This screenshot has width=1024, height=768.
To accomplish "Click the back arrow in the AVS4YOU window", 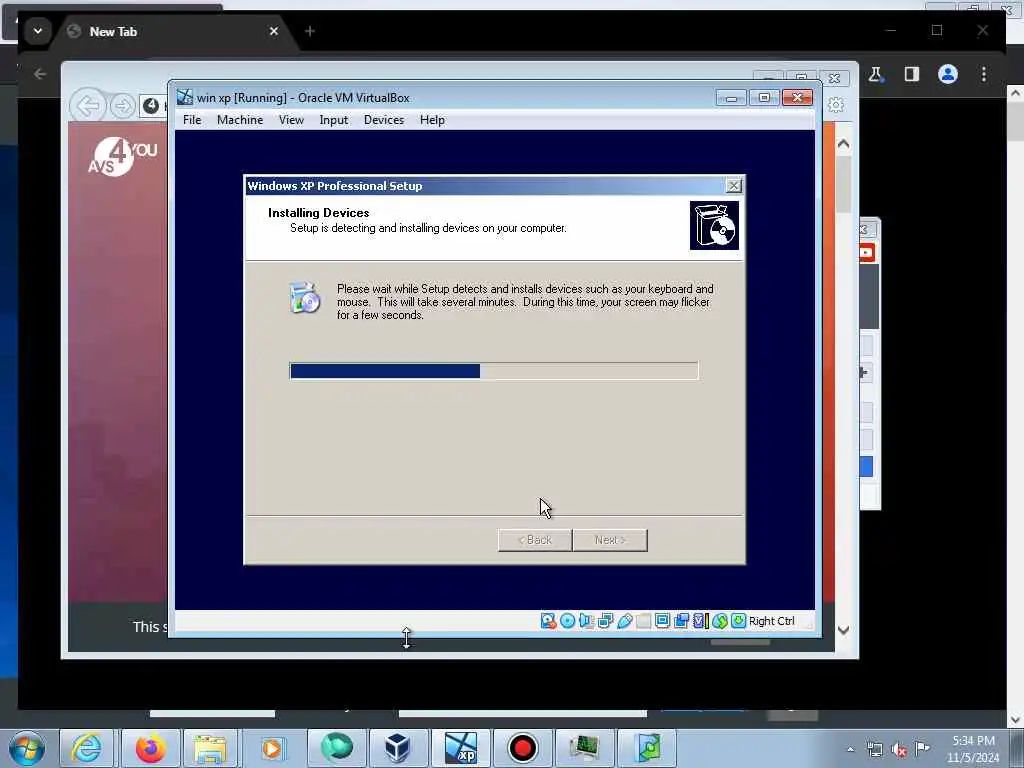I will (88, 105).
